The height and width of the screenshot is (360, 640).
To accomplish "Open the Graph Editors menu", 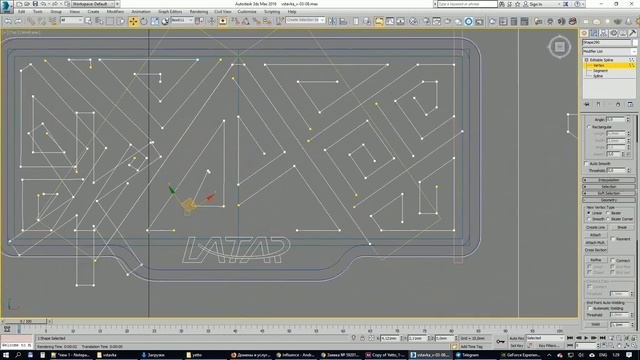I will (x=170, y=12).
